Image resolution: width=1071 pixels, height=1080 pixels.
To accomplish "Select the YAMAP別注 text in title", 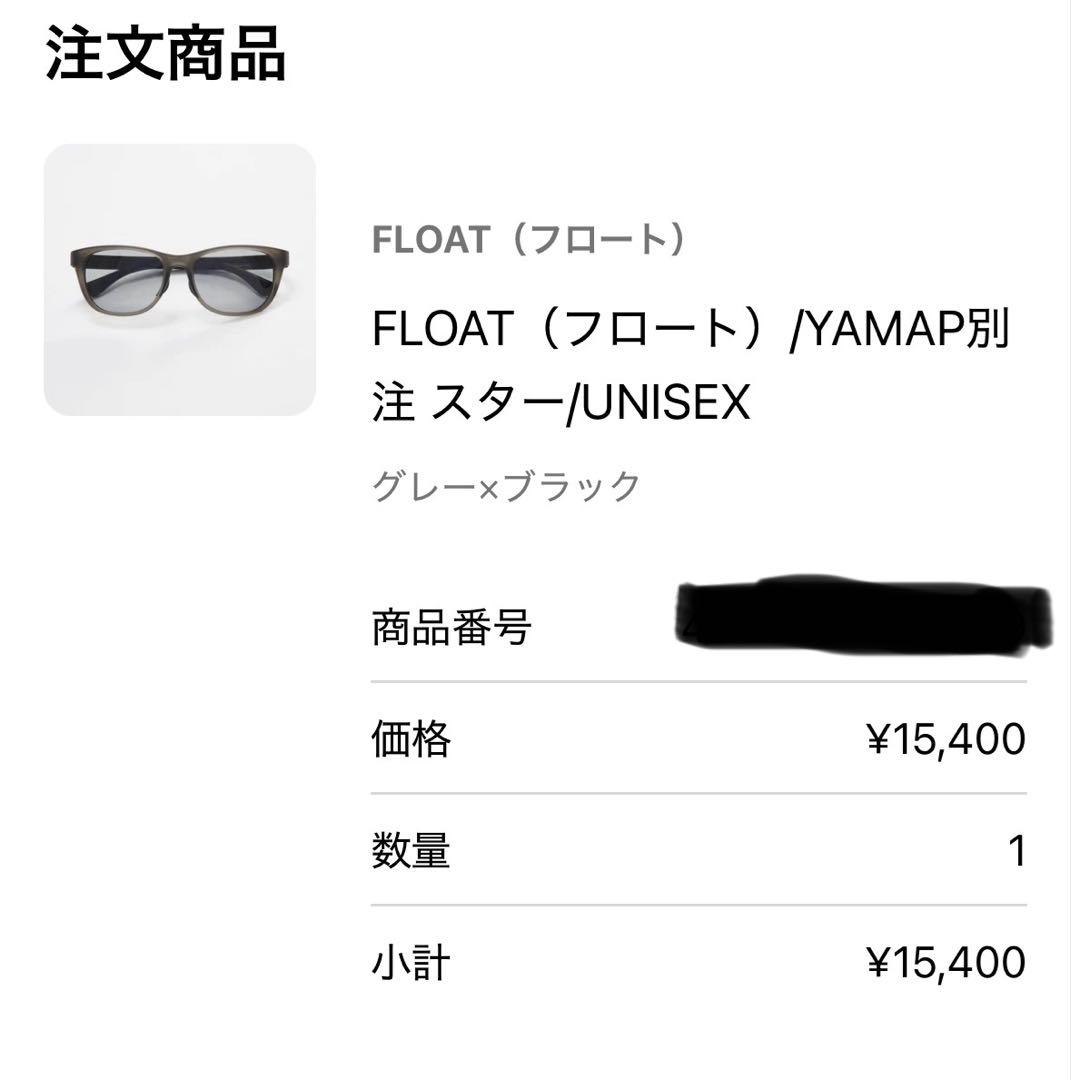I will 900,330.
